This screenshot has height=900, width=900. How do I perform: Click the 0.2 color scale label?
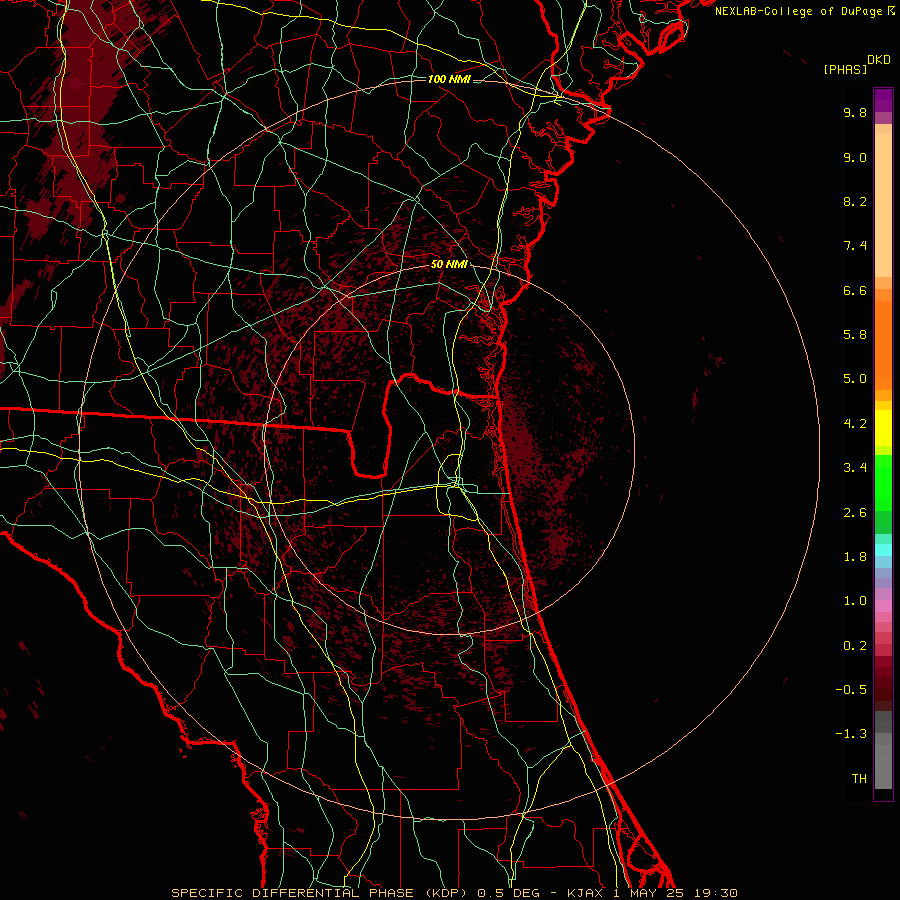pyautogui.click(x=855, y=646)
